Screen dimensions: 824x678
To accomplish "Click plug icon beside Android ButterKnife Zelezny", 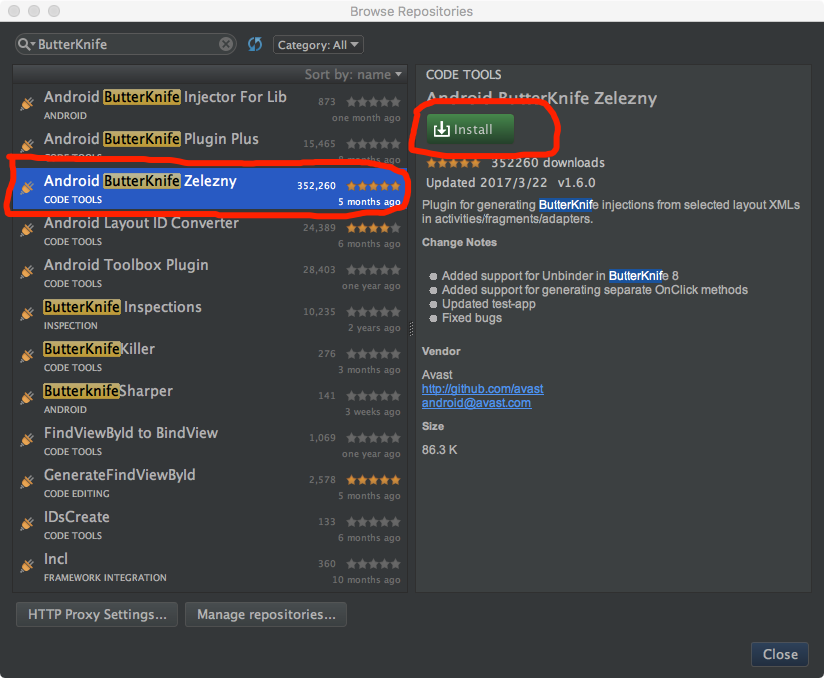I will (27, 188).
